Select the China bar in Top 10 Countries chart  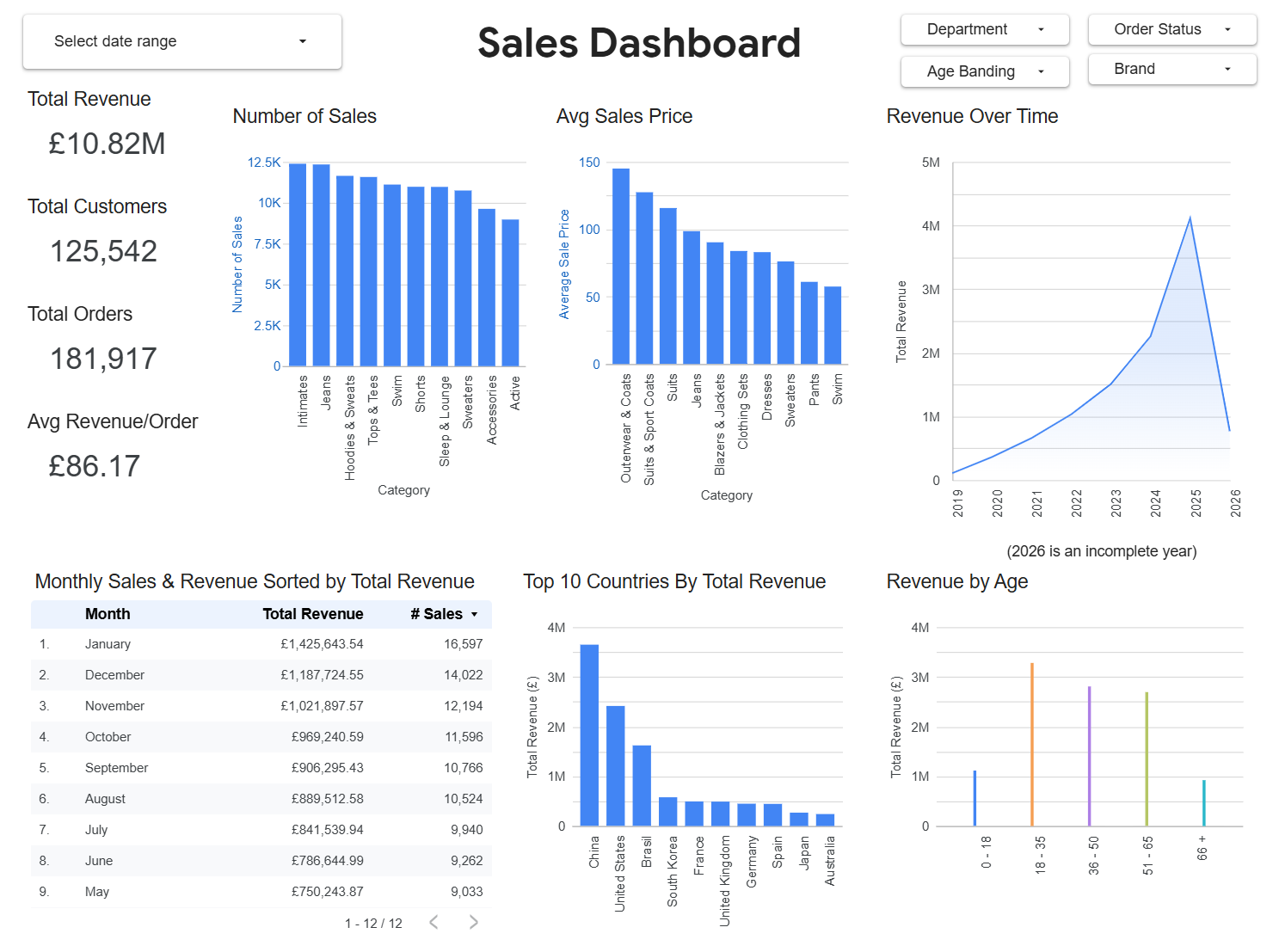[590, 731]
